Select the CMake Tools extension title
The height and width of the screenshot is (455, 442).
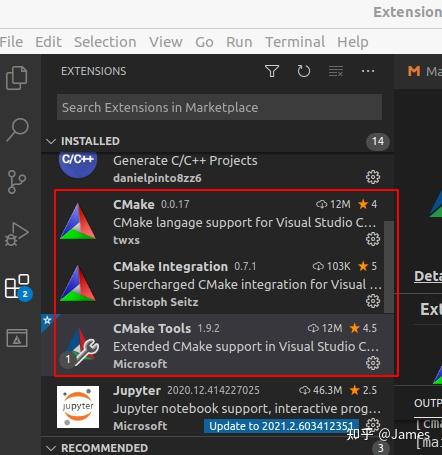152,328
